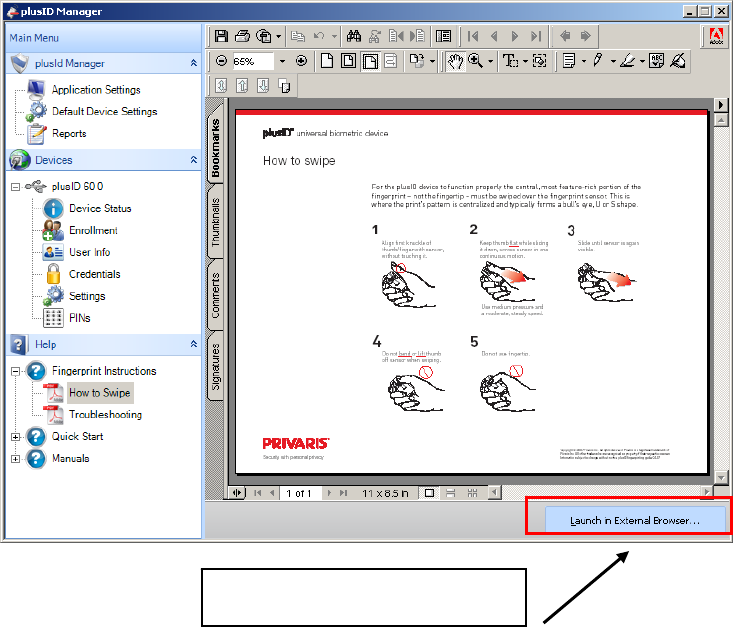Click the Next View right arrow

click(586, 36)
